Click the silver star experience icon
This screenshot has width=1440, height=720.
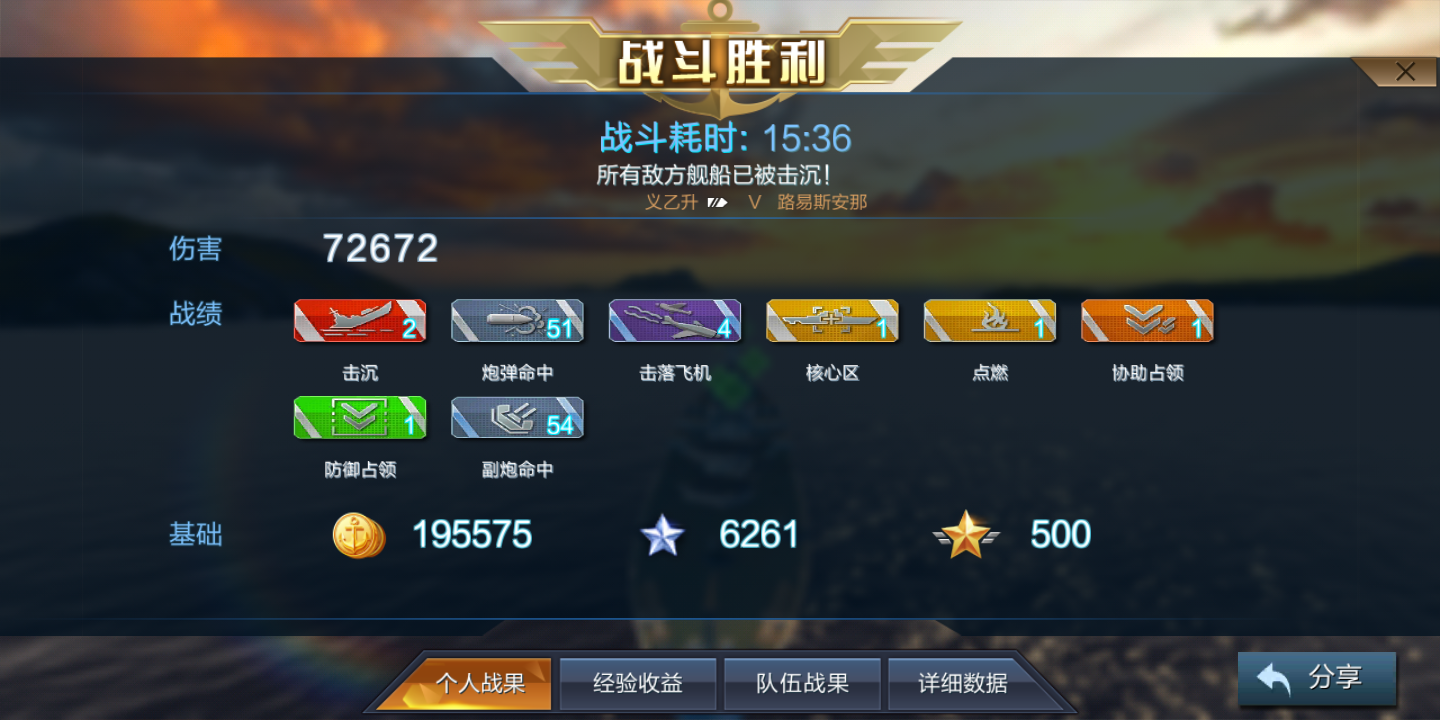tap(662, 535)
